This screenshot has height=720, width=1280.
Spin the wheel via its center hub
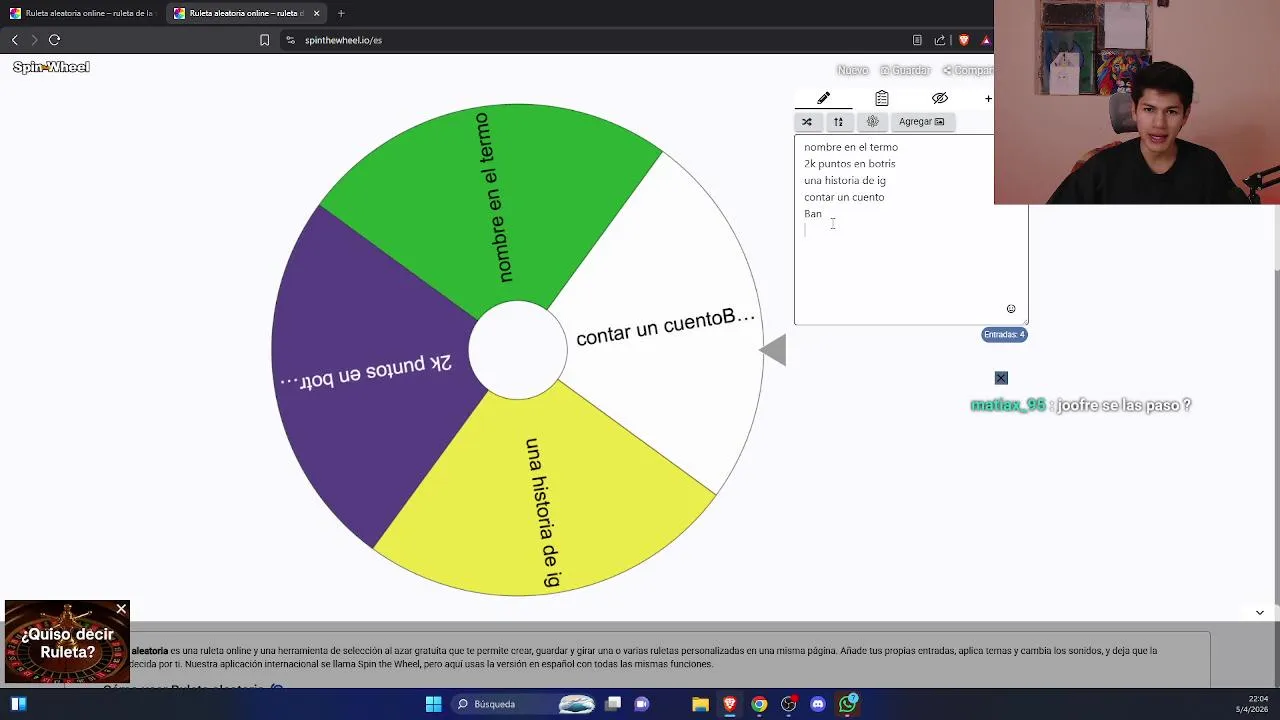(518, 350)
